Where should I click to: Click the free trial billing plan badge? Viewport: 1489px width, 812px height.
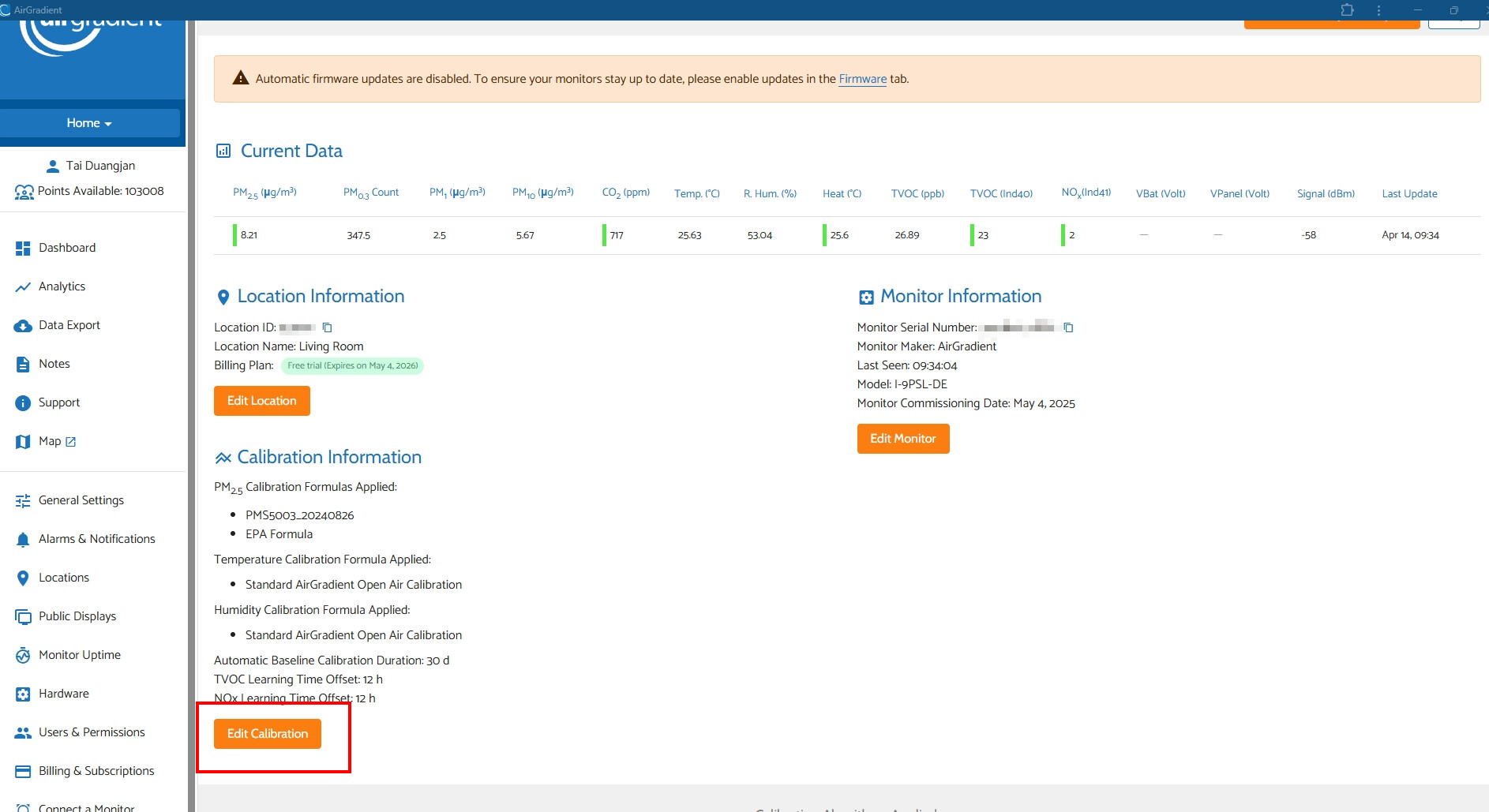tap(352, 366)
